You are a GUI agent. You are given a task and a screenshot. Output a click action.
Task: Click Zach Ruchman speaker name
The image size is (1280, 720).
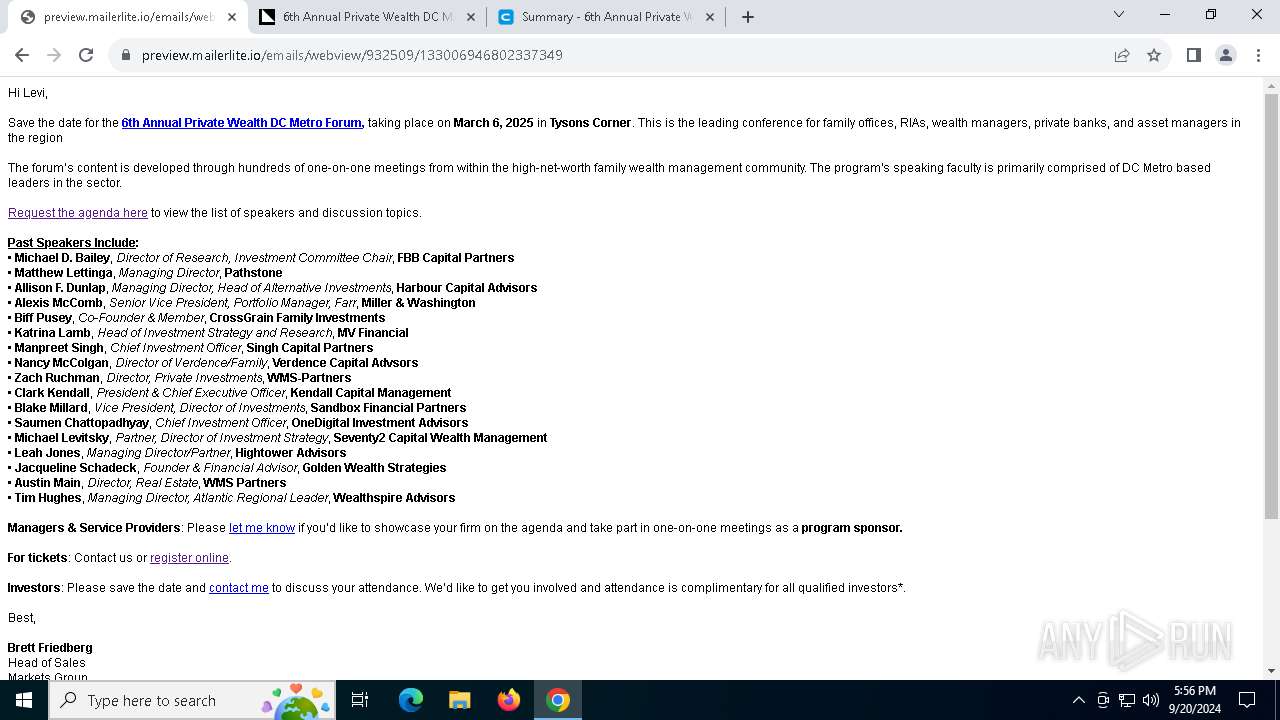[x=57, y=378]
